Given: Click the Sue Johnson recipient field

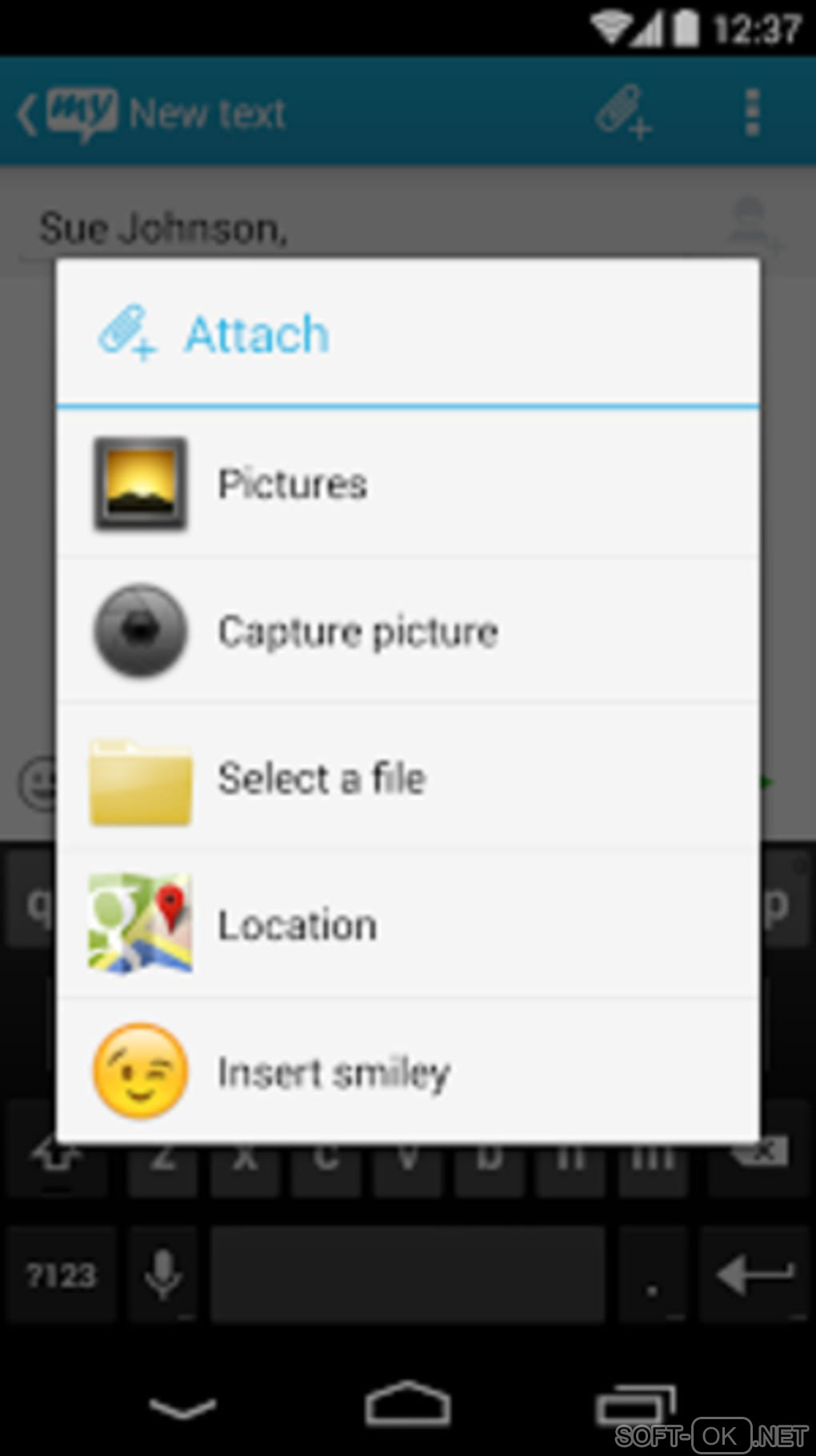Looking at the screenshot, I should (x=368, y=228).
